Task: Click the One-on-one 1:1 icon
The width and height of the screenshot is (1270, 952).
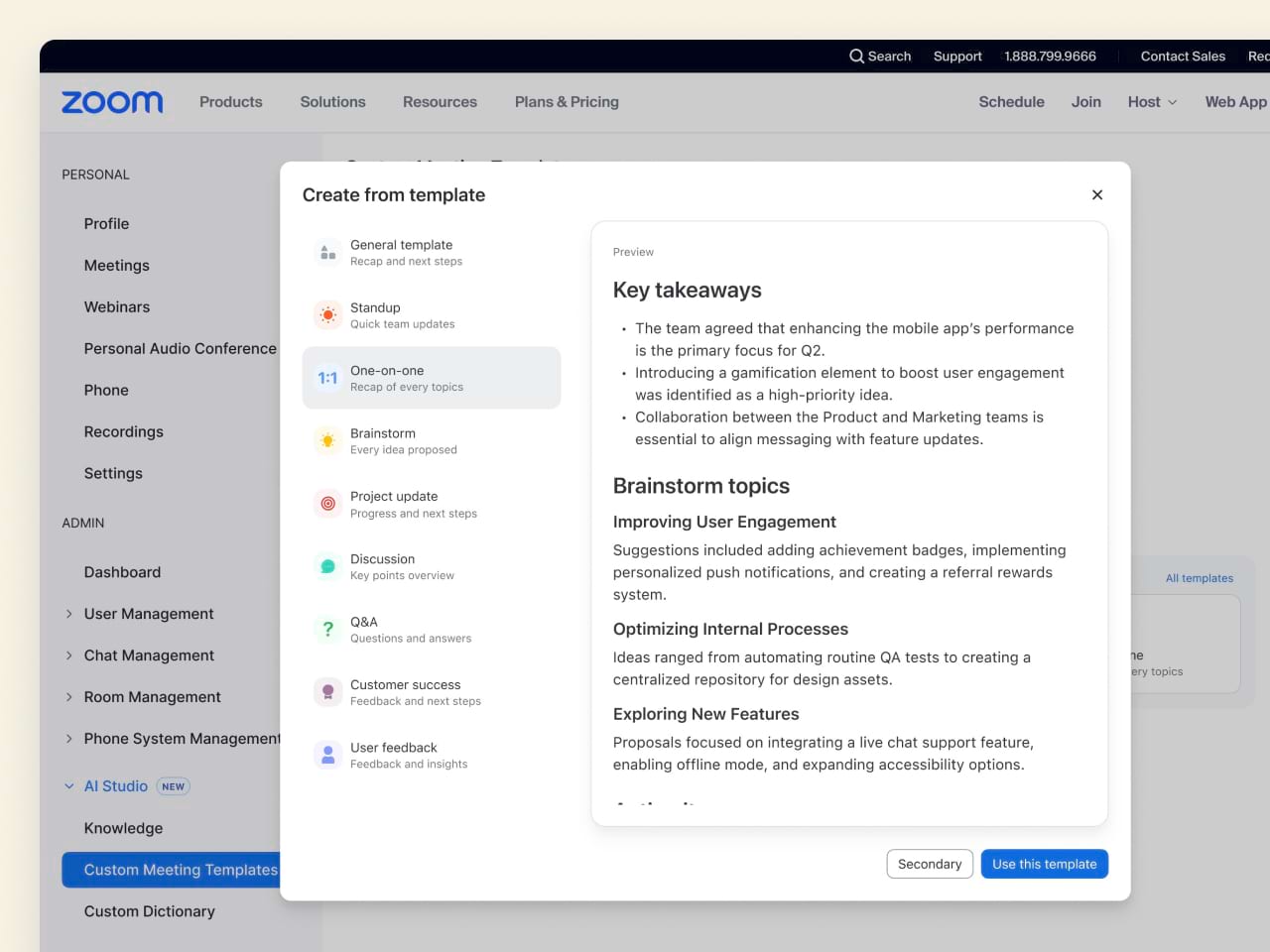Action: 327,378
